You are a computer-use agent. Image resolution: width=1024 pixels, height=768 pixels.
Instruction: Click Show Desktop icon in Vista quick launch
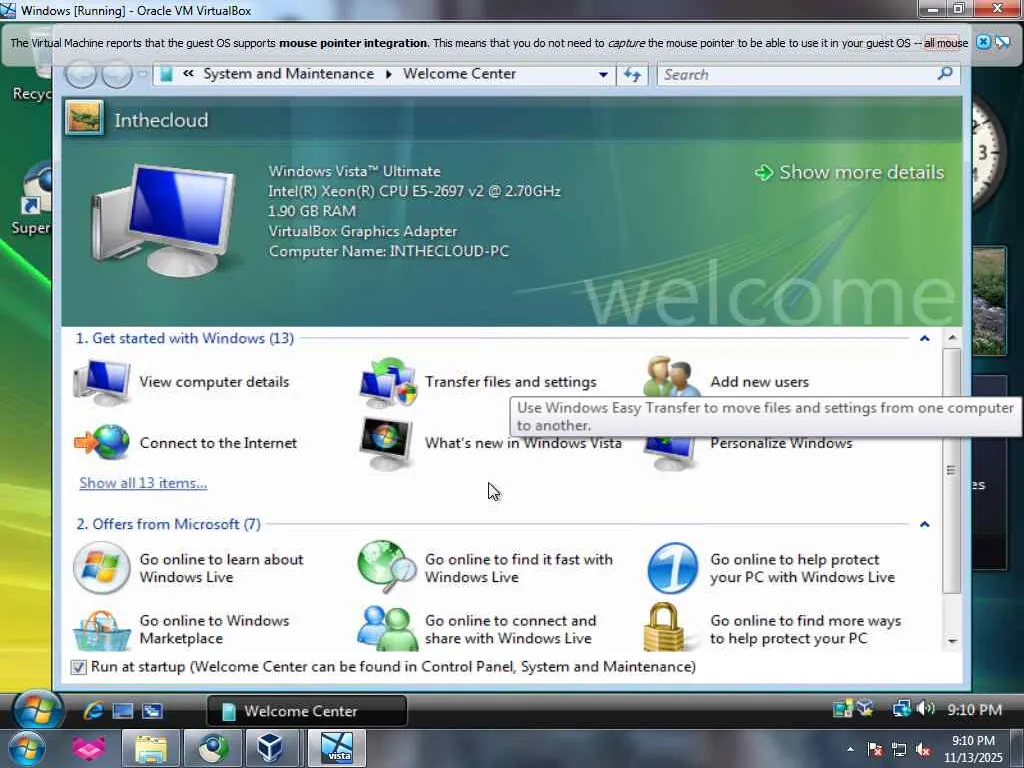[x=123, y=711]
